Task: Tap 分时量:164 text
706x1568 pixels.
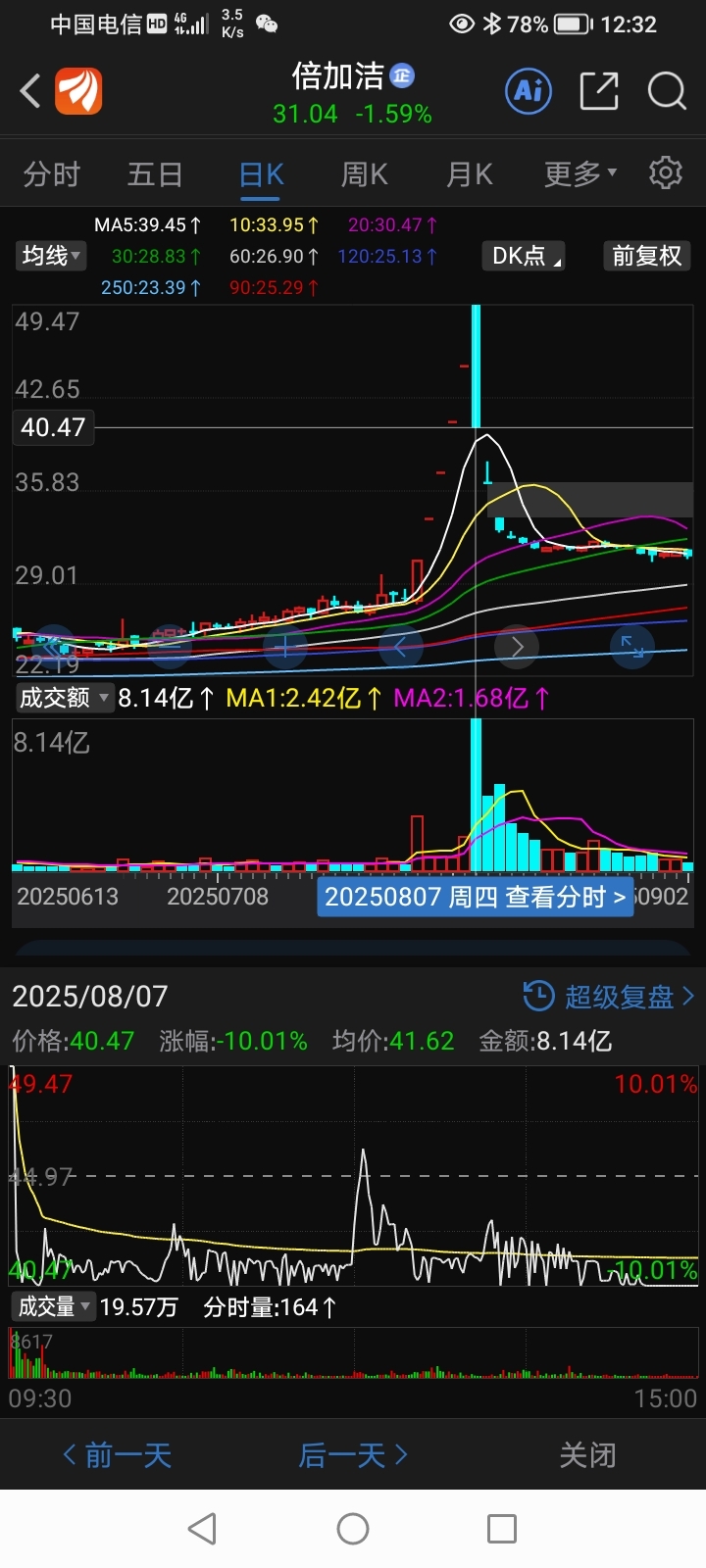Action: point(270,1307)
